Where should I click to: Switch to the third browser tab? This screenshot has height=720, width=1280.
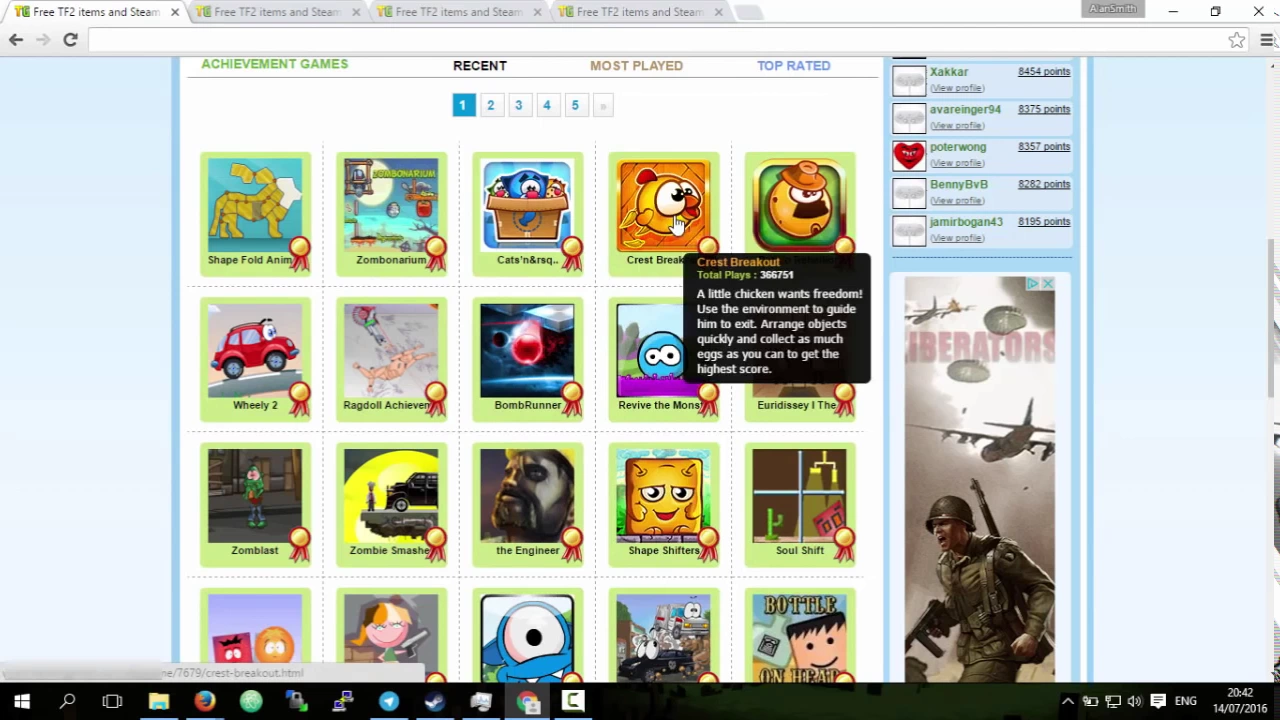(457, 12)
